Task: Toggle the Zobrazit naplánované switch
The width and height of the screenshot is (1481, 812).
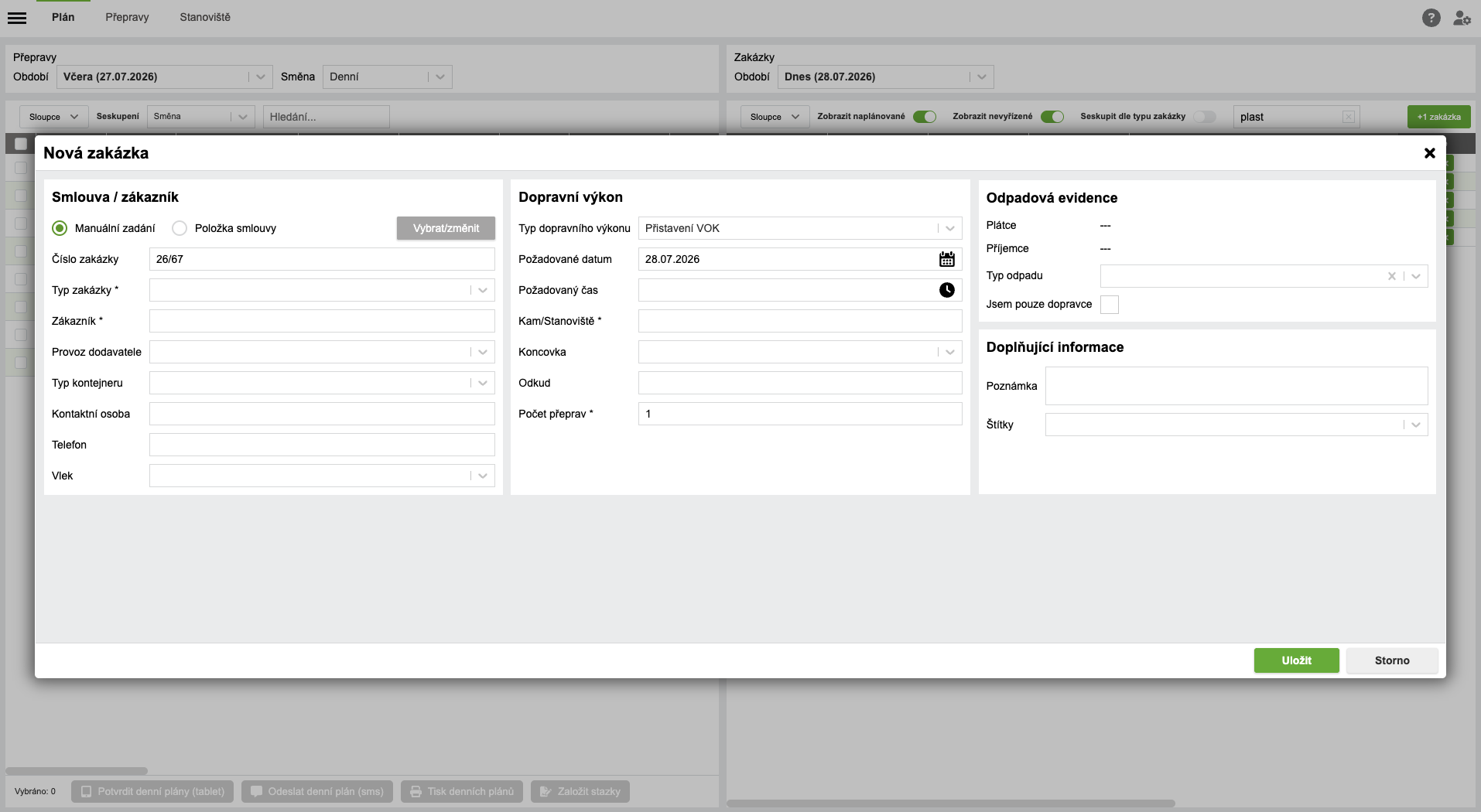Action: pos(924,117)
